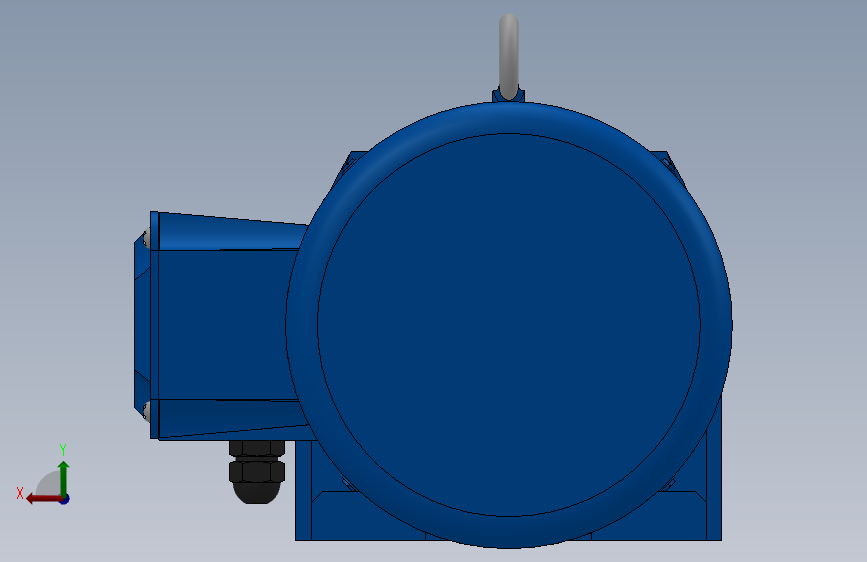This screenshot has height=562, width=867.
Task: Click the red X axis arrow of the triad
Action: pyautogui.click(x=44, y=499)
